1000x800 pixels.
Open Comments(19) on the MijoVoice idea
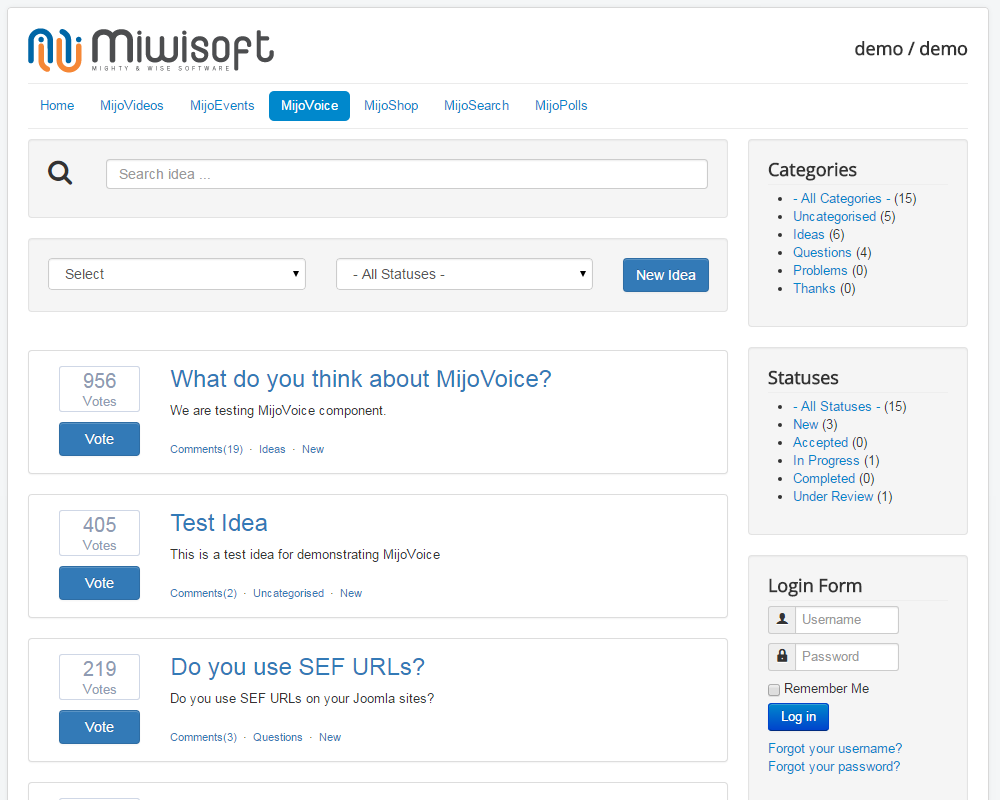pos(206,449)
